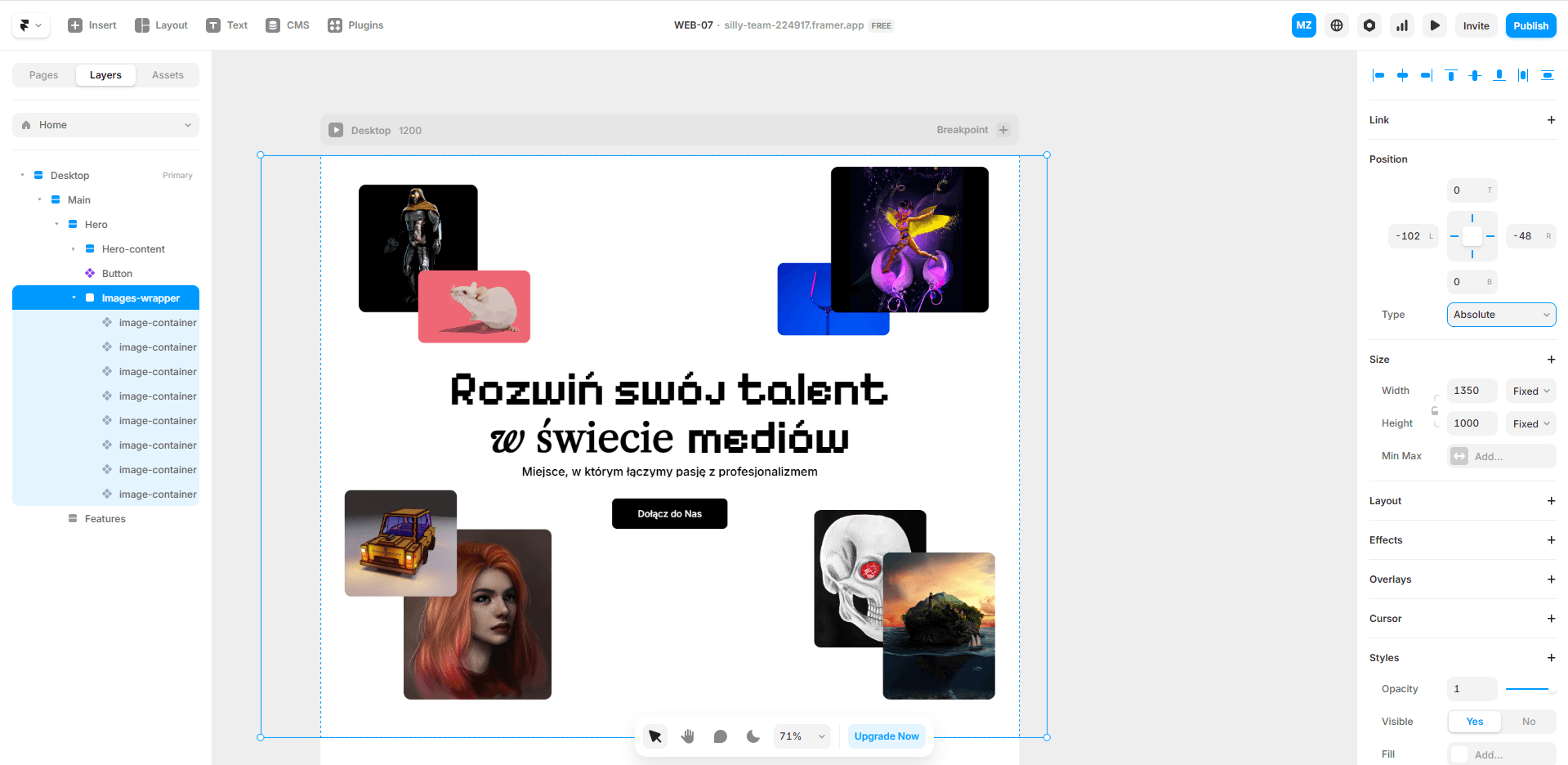1568x765 pixels.
Task: Collapse the Images-wrapper layer
Action: [x=74, y=297]
